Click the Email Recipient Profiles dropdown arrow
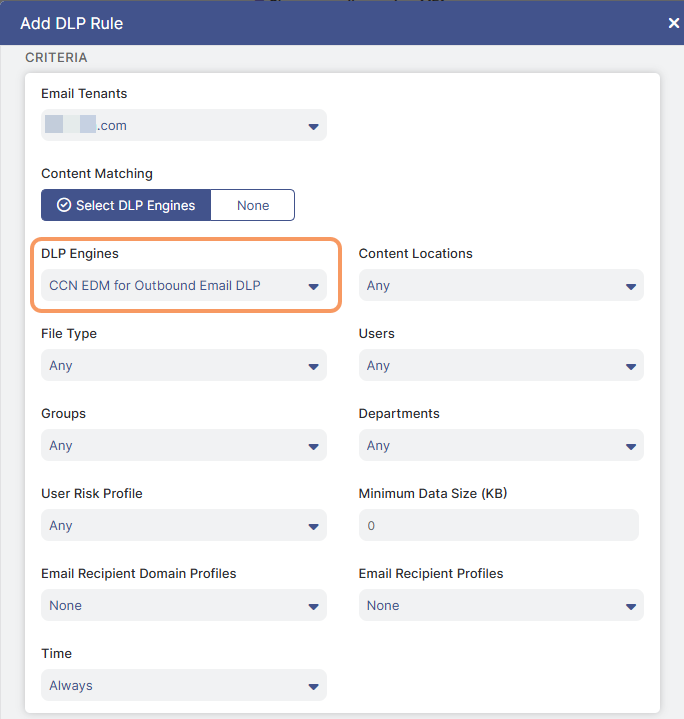The image size is (684, 719). coord(631,607)
